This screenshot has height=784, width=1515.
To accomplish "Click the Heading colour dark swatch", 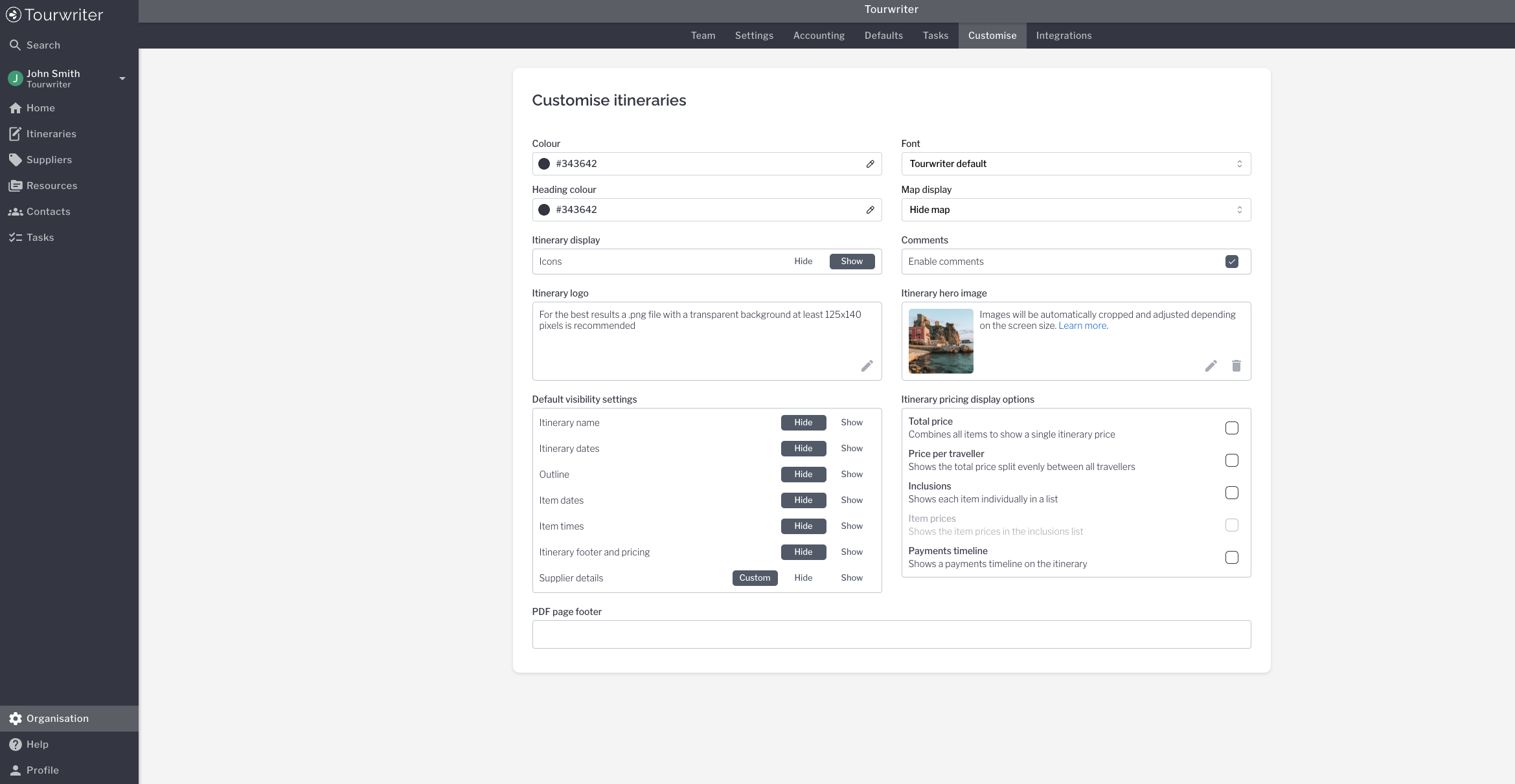I will 544,210.
